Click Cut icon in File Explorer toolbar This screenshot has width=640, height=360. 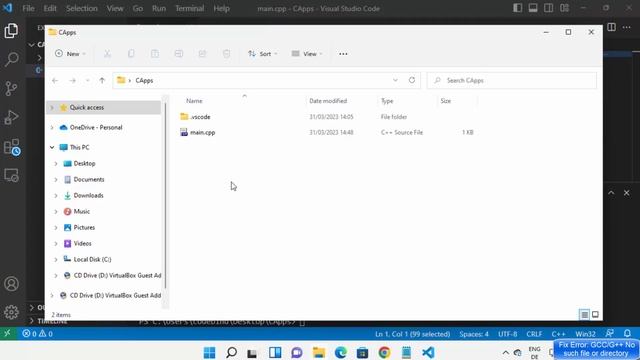tap(107, 54)
